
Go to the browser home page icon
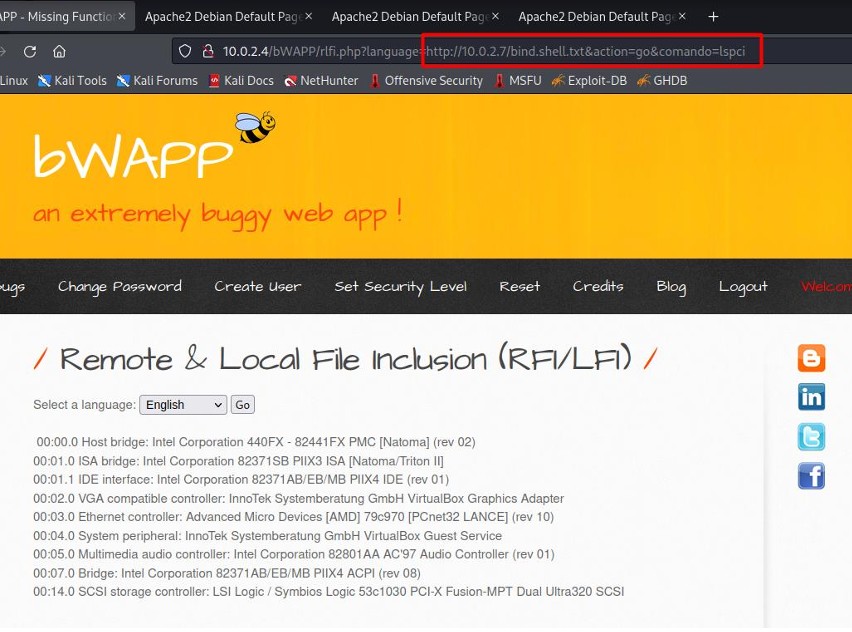coord(59,52)
